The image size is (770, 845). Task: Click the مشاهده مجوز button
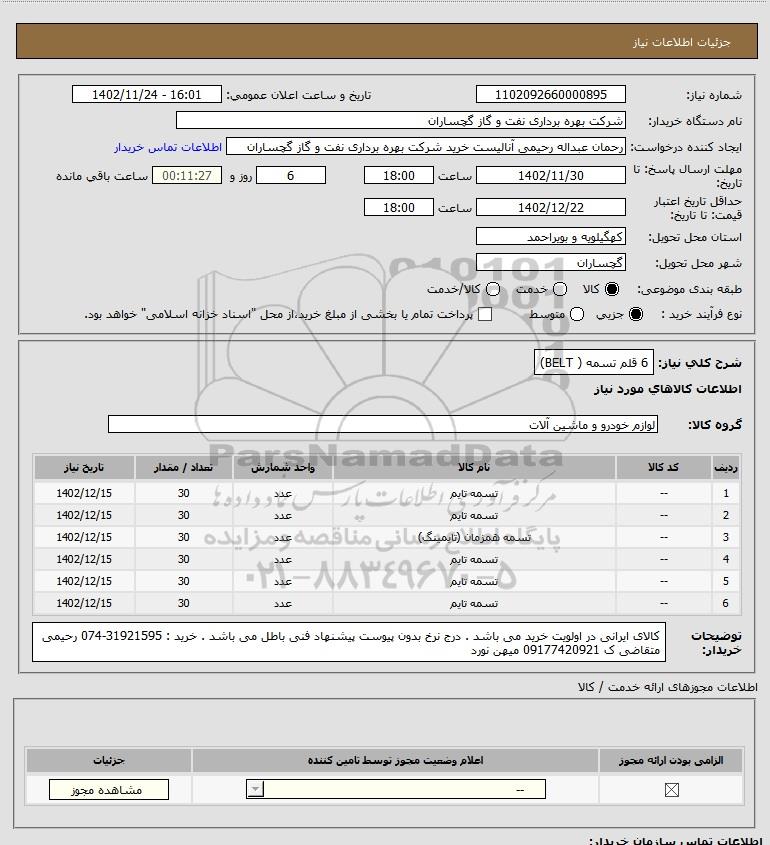[x=108, y=790]
